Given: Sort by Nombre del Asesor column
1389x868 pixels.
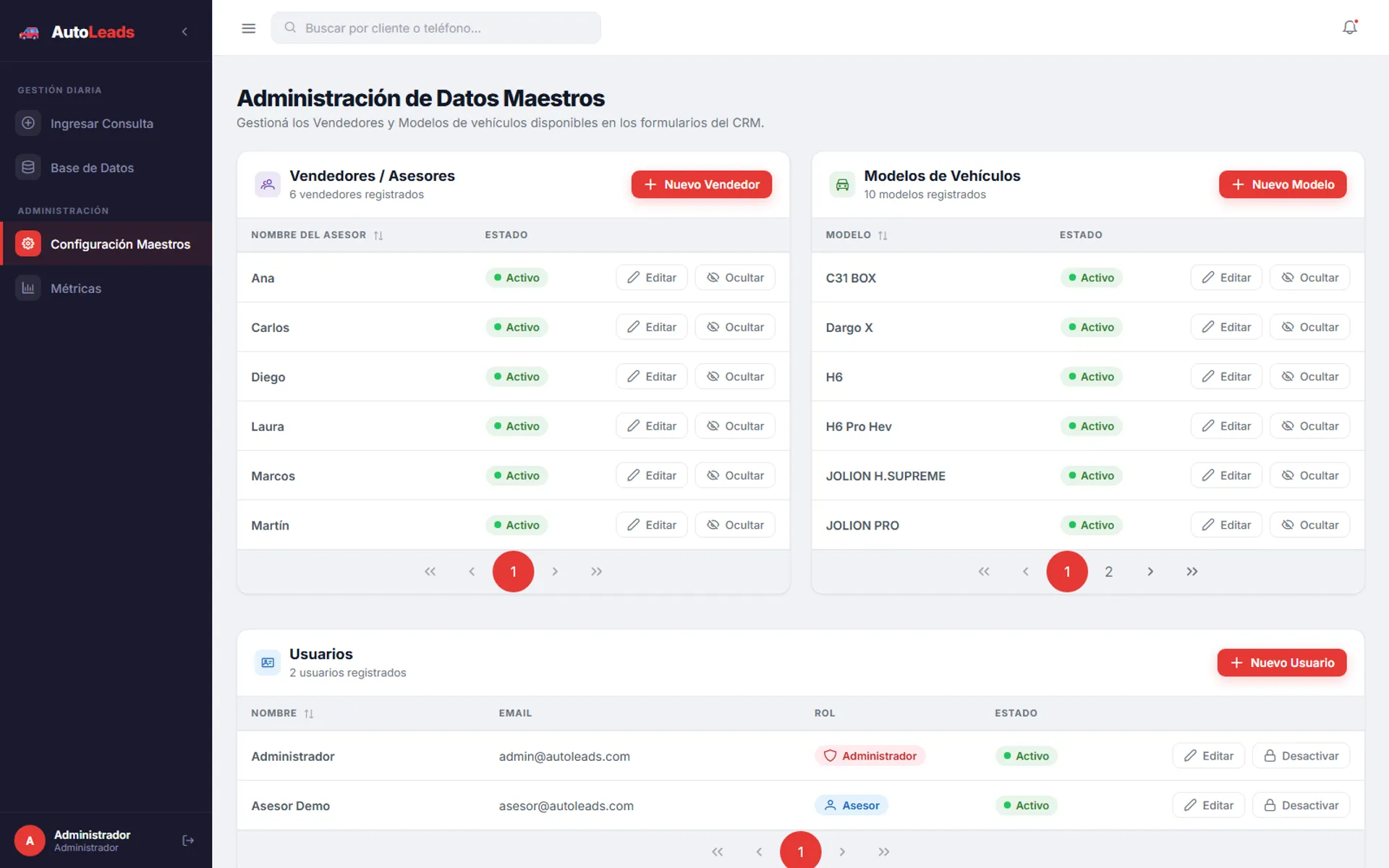Looking at the screenshot, I should click(x=378, y=235).
